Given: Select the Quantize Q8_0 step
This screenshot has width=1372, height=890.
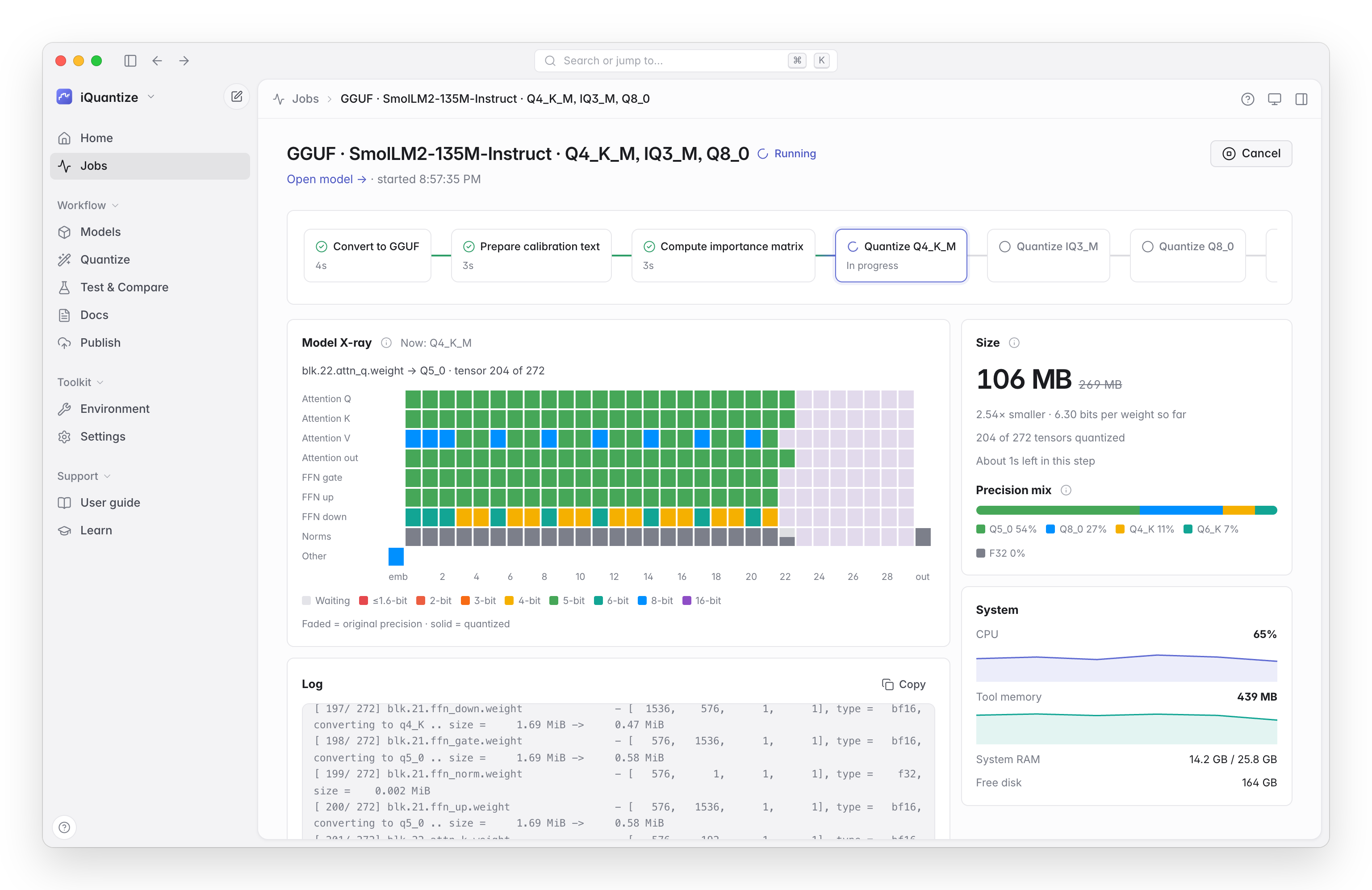Looking at the screenshot, I should [x=1188, y=256].
